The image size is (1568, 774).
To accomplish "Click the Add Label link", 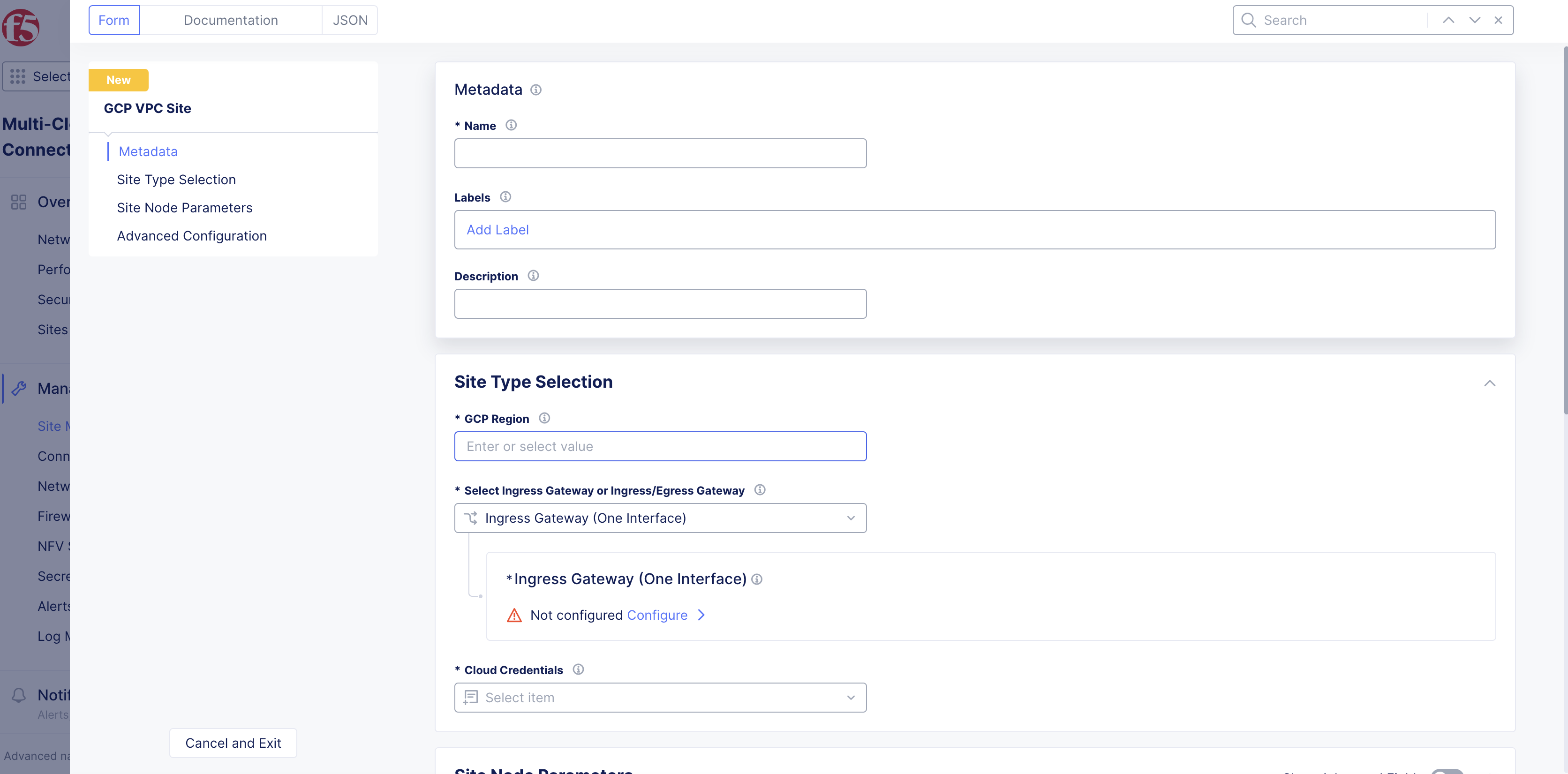I will (x=498, y=230).
